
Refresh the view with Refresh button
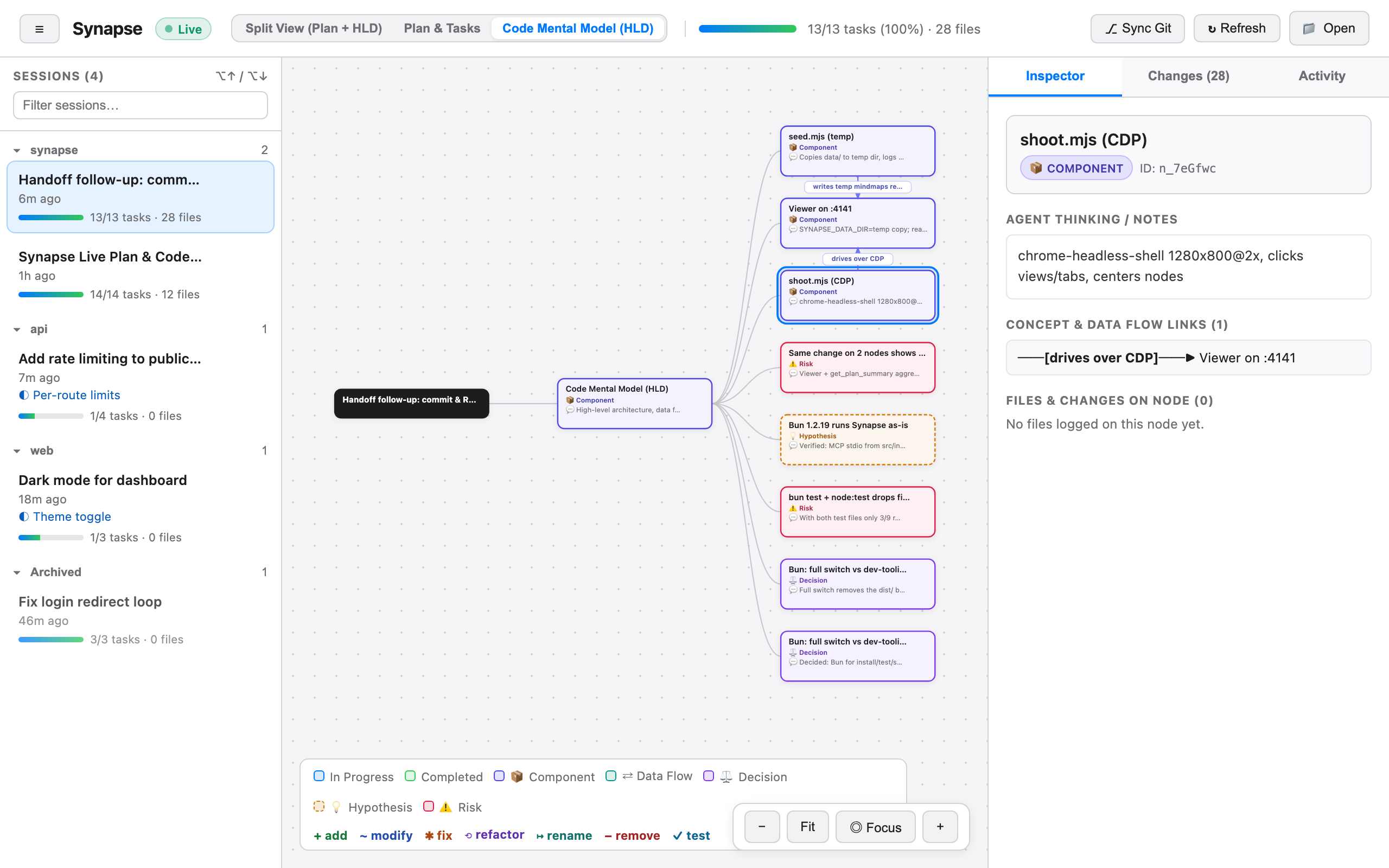[x=1237, y=29]
